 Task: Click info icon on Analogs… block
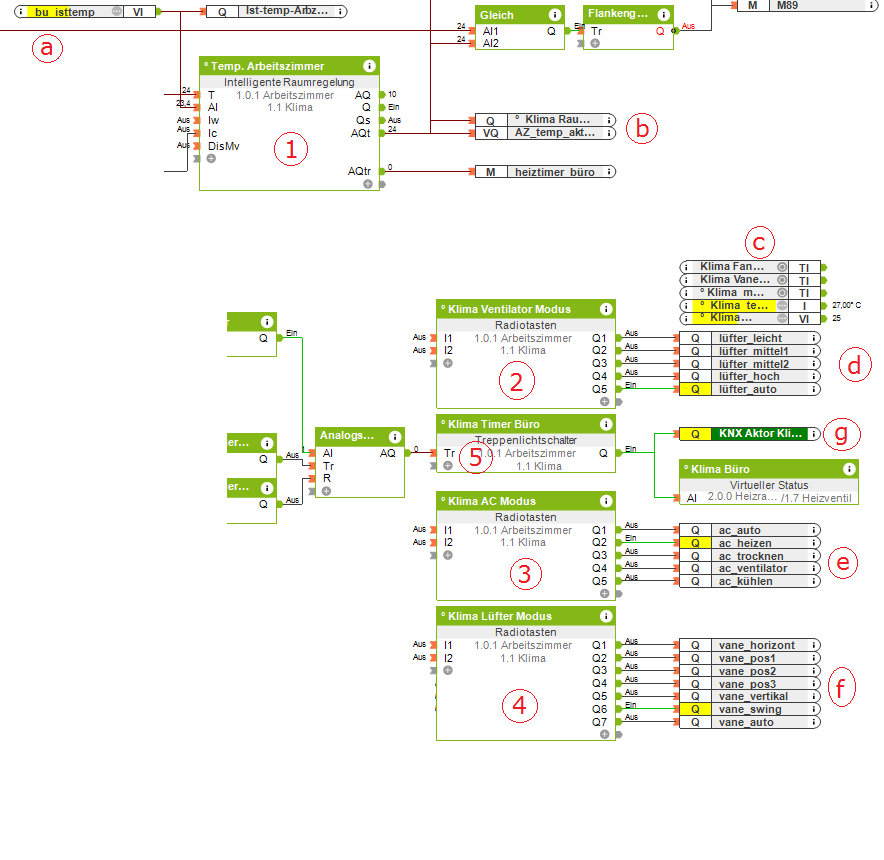395,436
